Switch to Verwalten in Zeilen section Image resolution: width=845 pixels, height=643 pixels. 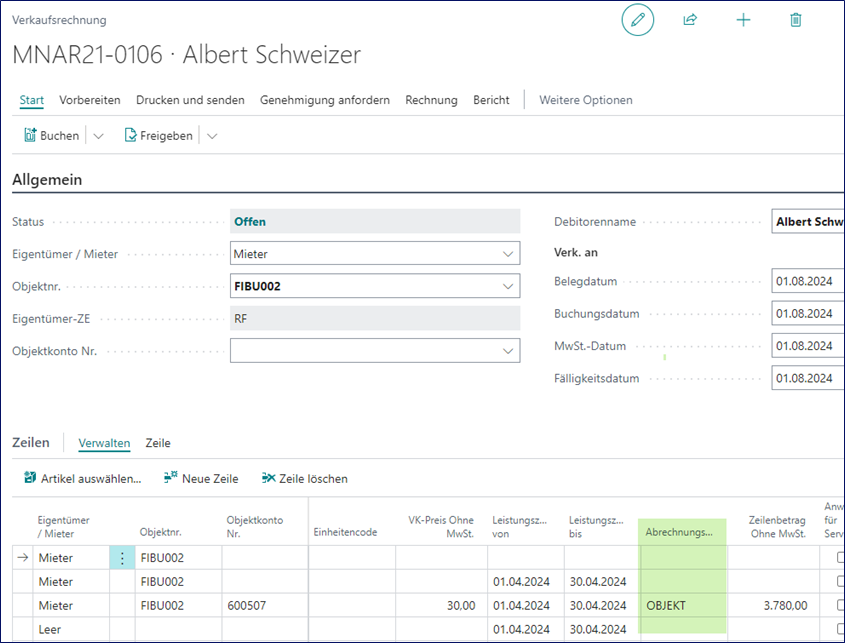pos(104,442)
